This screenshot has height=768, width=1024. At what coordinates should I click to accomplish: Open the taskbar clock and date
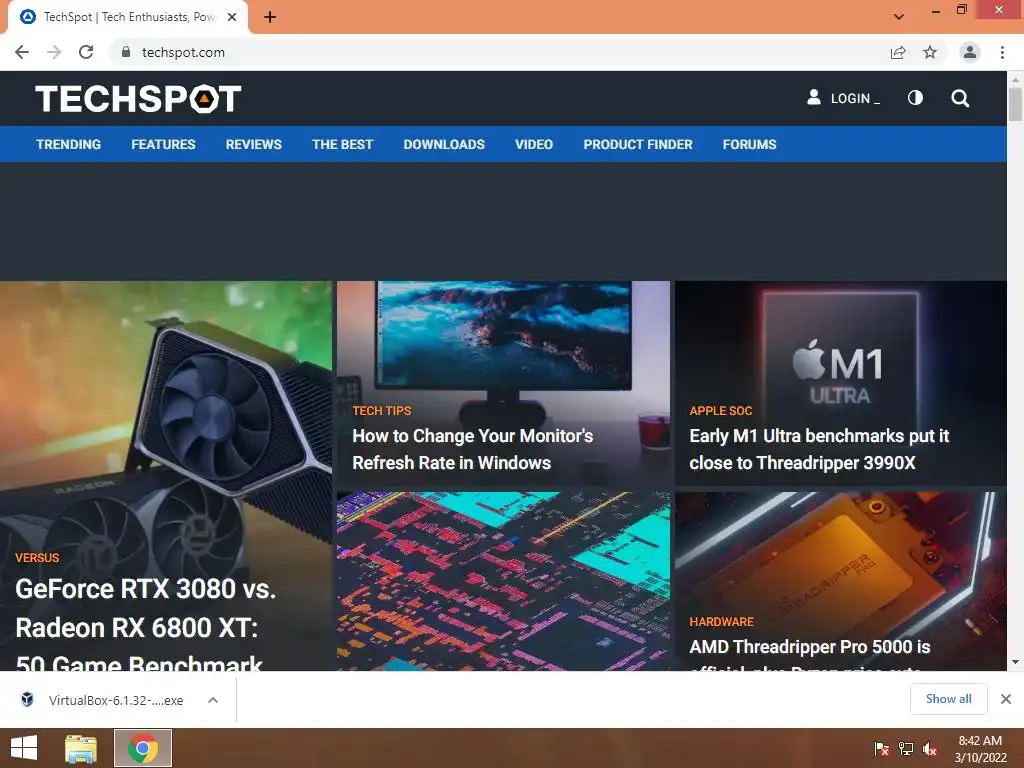980,749
